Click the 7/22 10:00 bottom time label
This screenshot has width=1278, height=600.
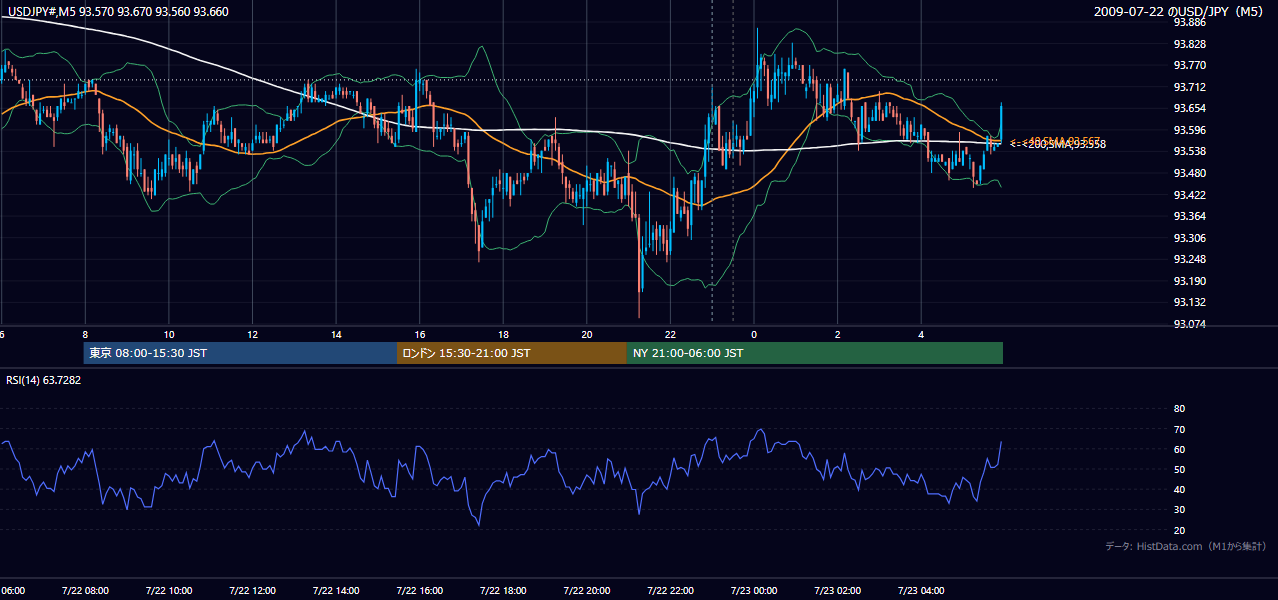point(168,591)
